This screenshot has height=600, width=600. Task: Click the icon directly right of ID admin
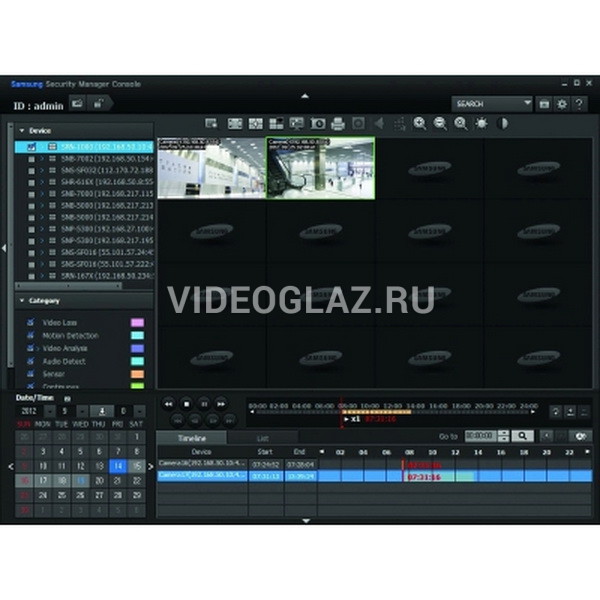click(78, 103)
